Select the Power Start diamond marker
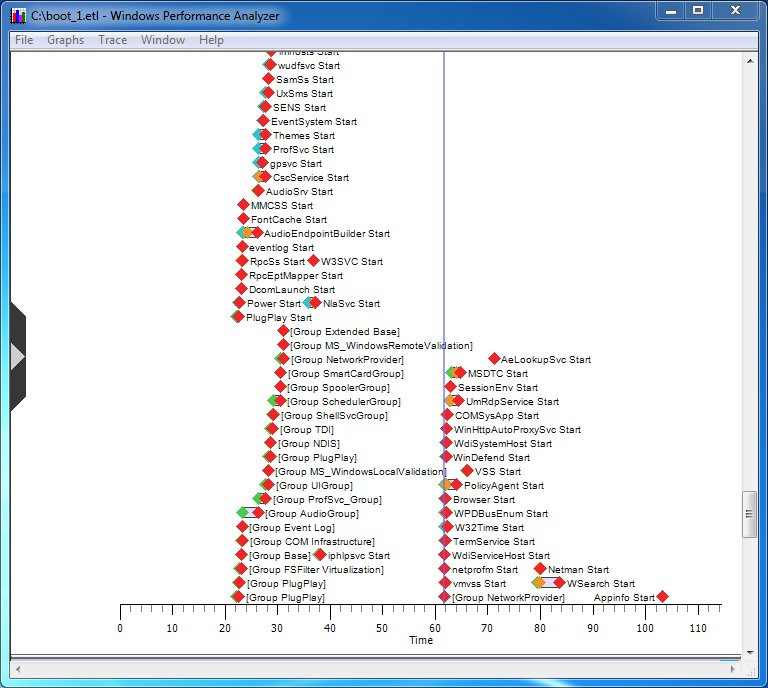This screenshot has height=688, width=768. 240,303
